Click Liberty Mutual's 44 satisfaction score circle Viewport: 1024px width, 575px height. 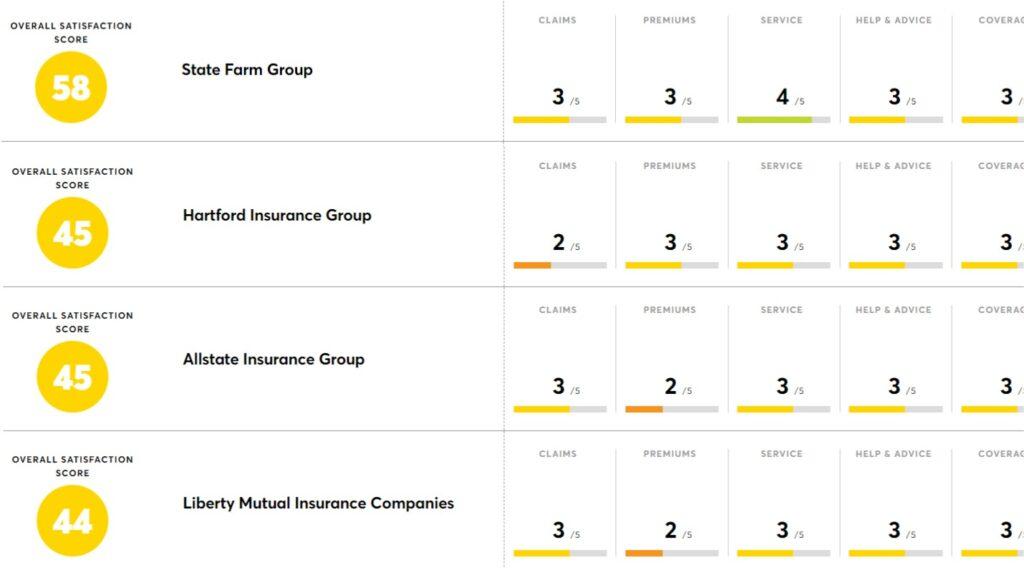click(x=72, y=521)
